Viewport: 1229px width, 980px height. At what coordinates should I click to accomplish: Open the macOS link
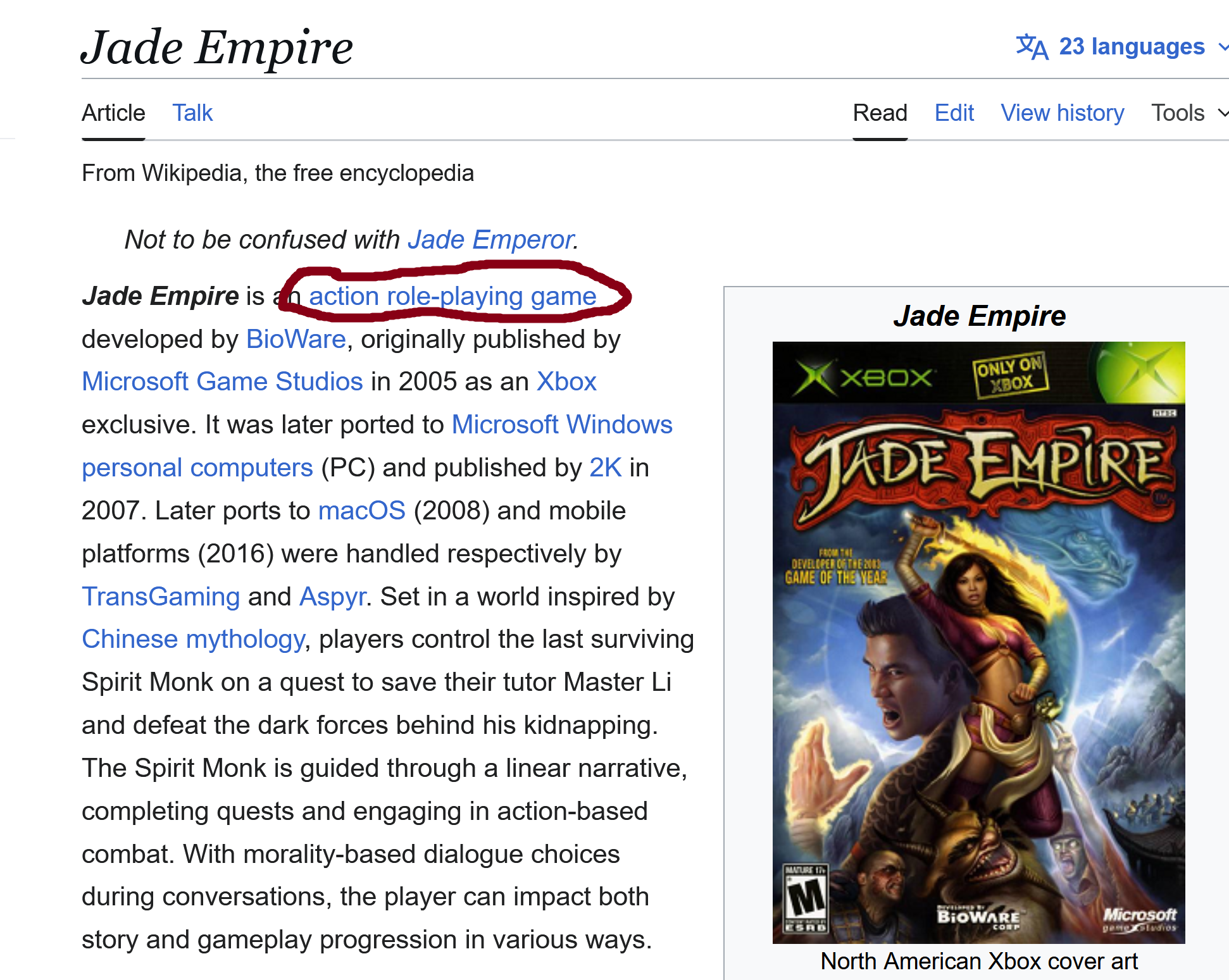coord(361,511)
